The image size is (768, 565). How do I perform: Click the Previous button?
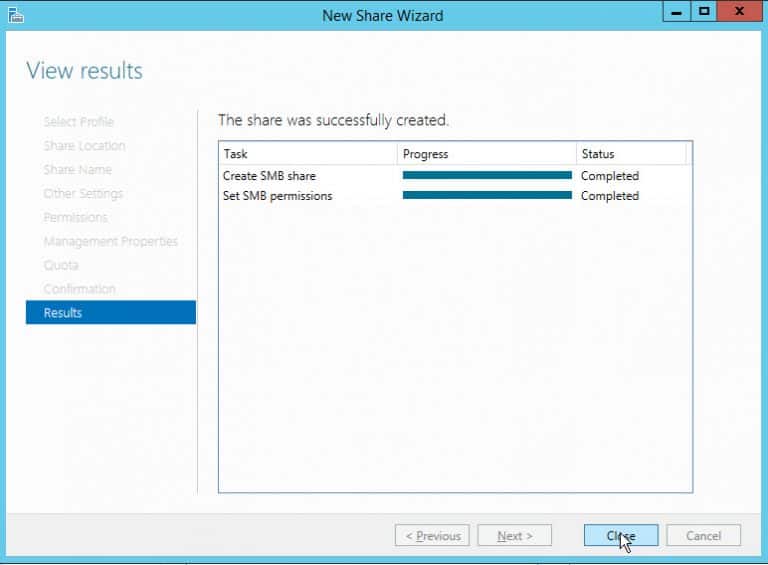(433, 536)
